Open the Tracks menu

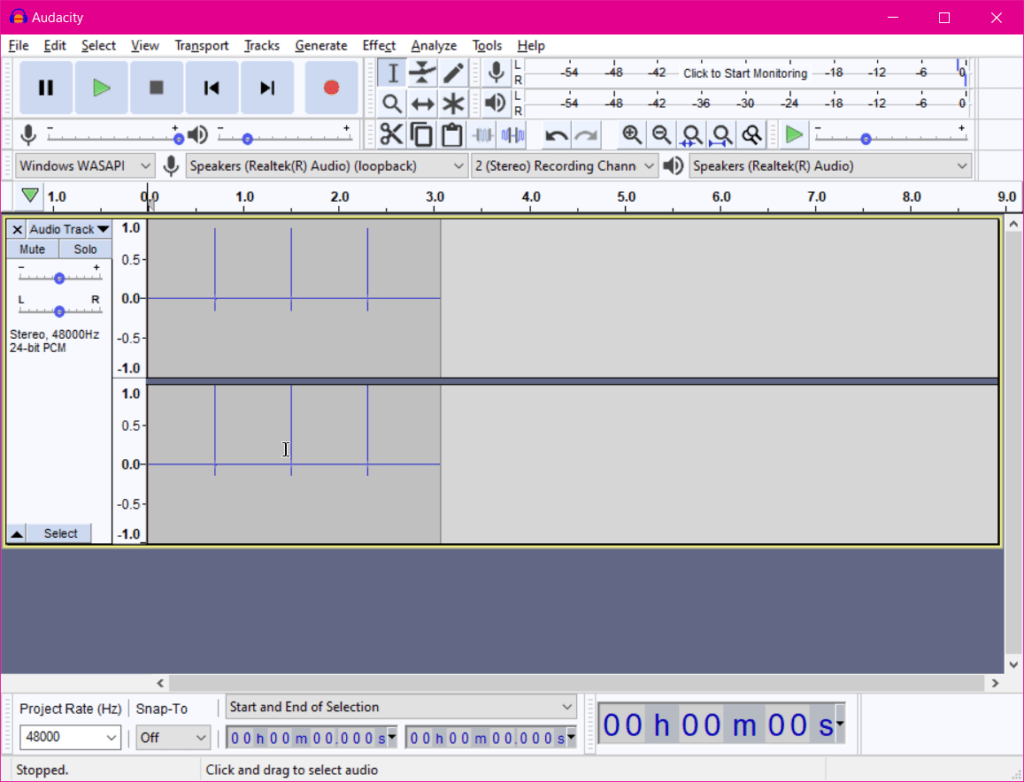tap(262, 46)
